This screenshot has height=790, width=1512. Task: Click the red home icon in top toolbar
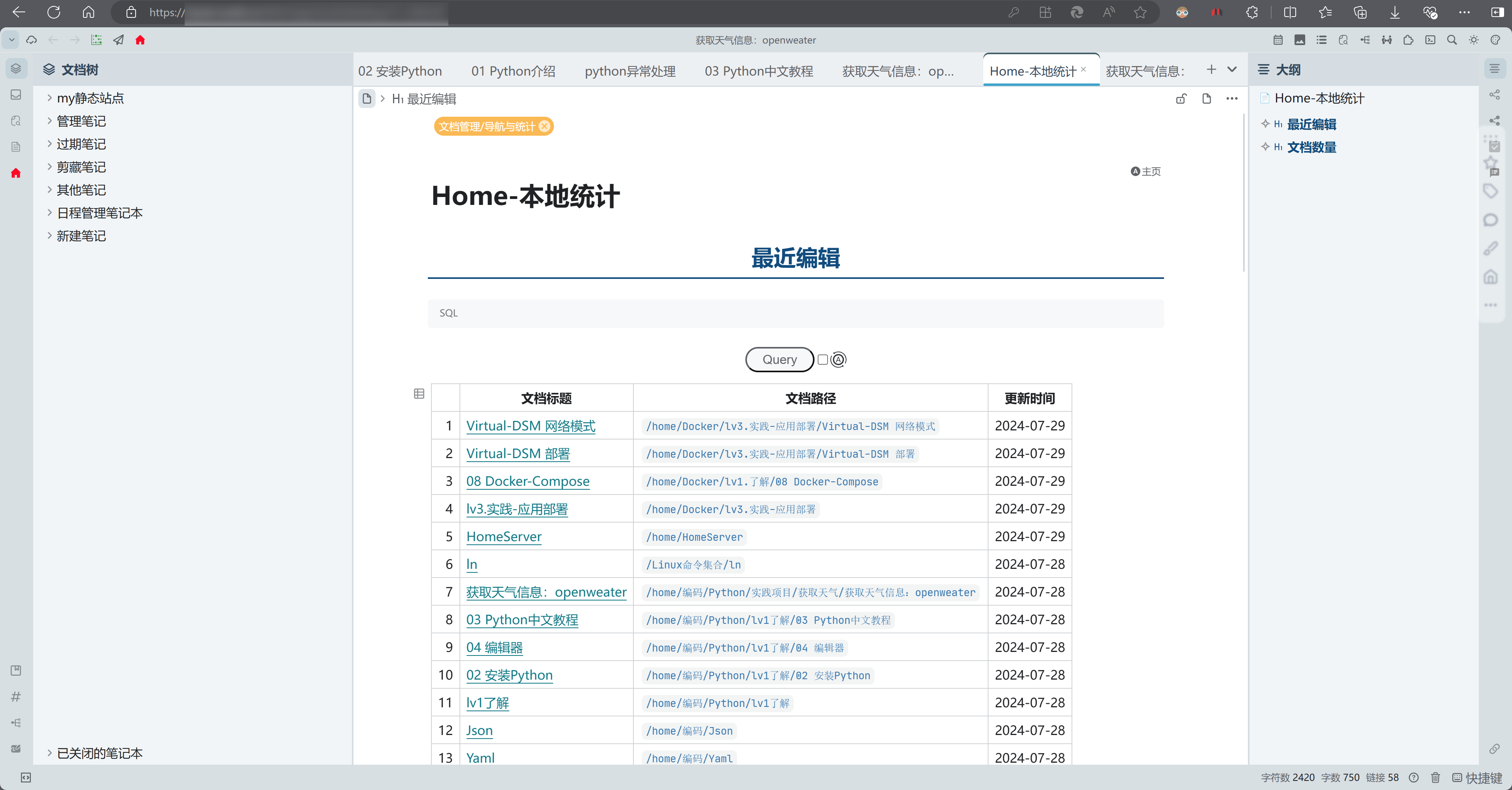click(140, 40)
